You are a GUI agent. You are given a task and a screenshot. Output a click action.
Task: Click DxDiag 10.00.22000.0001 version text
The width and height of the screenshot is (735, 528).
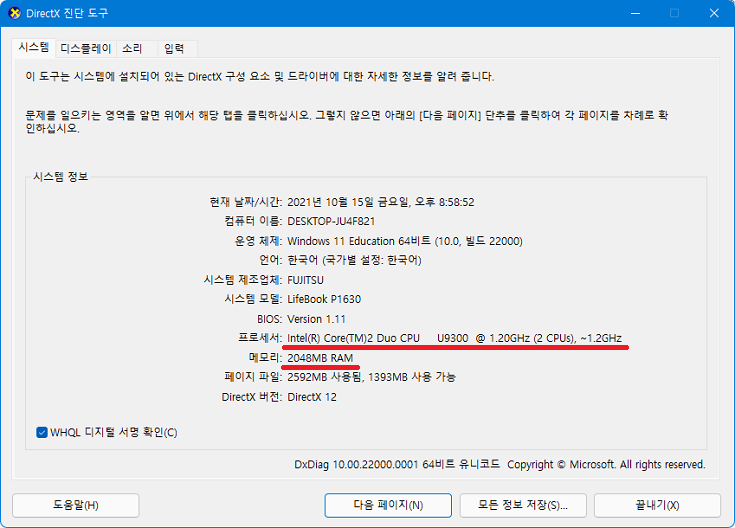coord(356,464)
